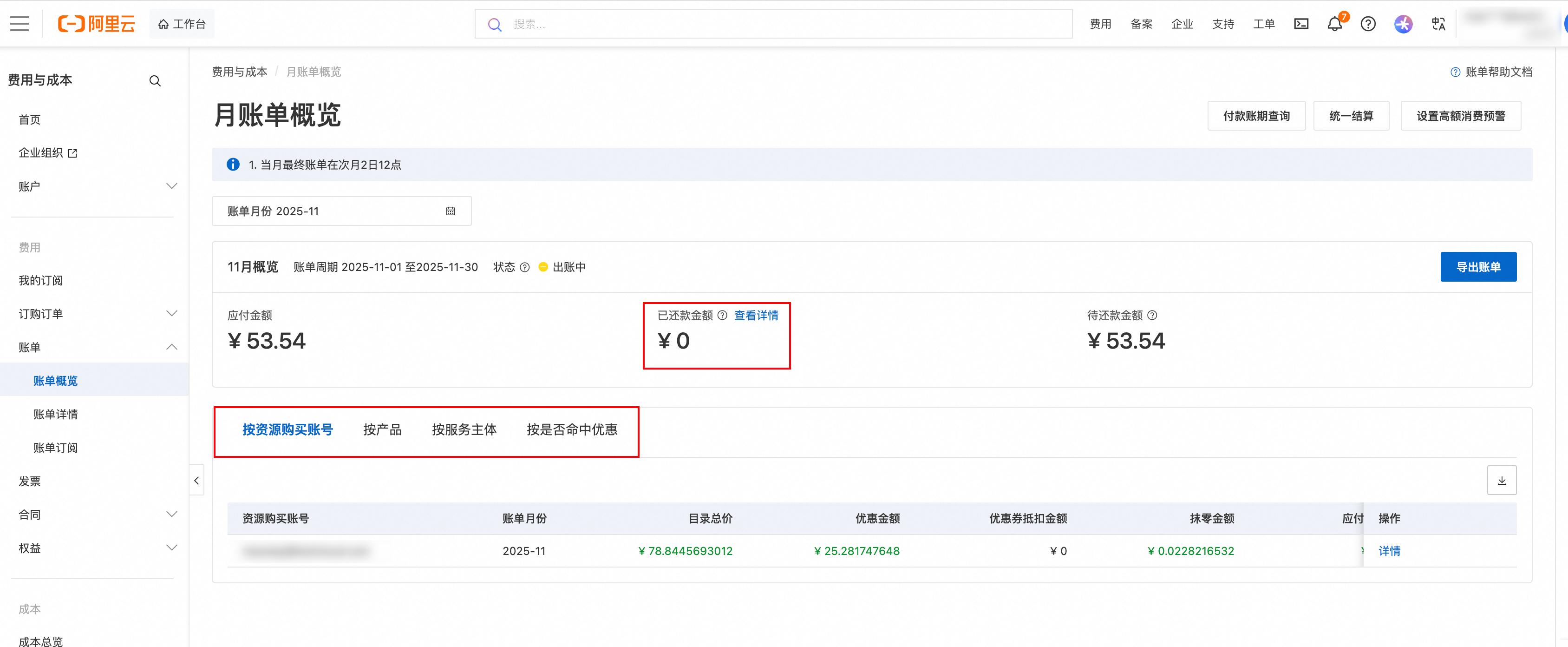The height and width of the screenshot is (647, 1568).
Task: Open the hamburger navigation menu
Action: point(20,24)
